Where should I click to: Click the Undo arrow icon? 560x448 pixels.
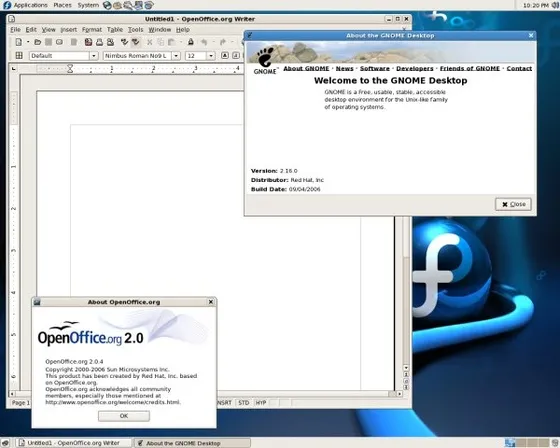204,42
